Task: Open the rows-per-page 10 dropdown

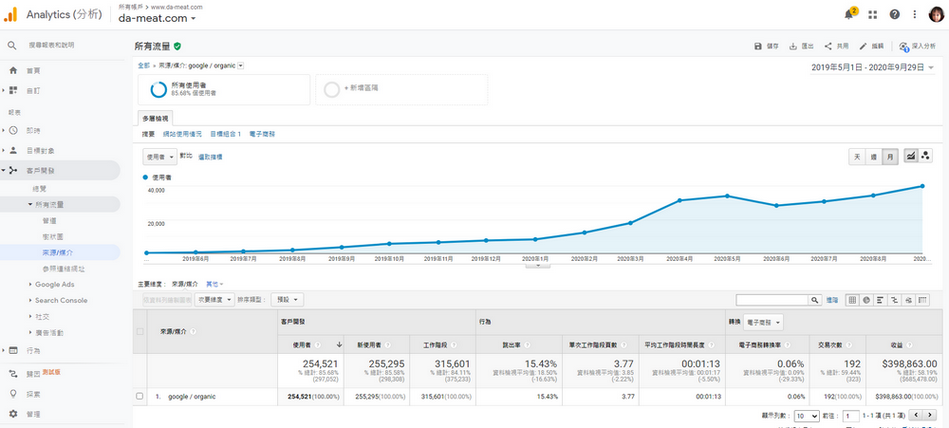Action: [x=807, y=416]
